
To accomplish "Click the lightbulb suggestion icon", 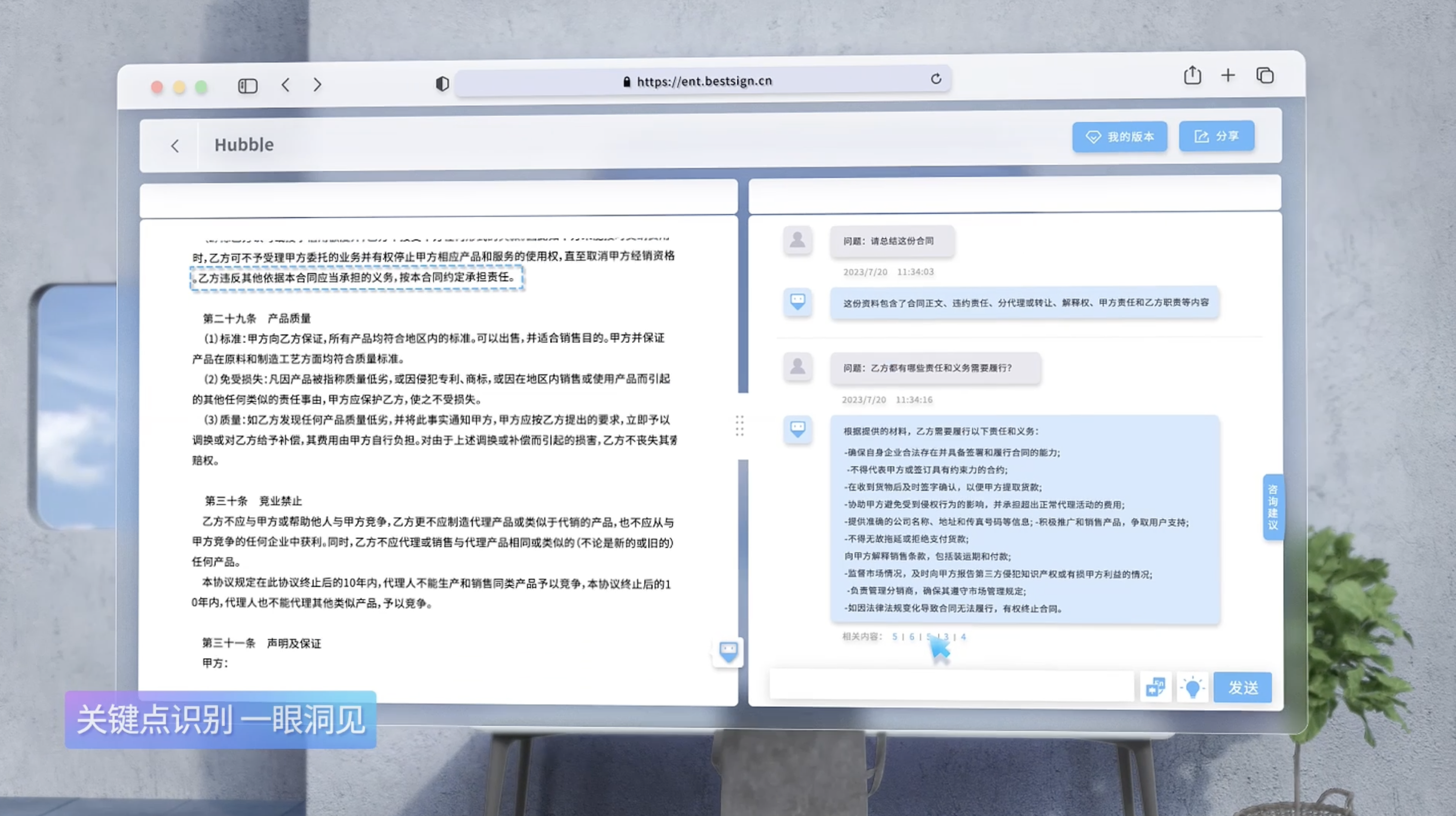I will [1192, 687].
